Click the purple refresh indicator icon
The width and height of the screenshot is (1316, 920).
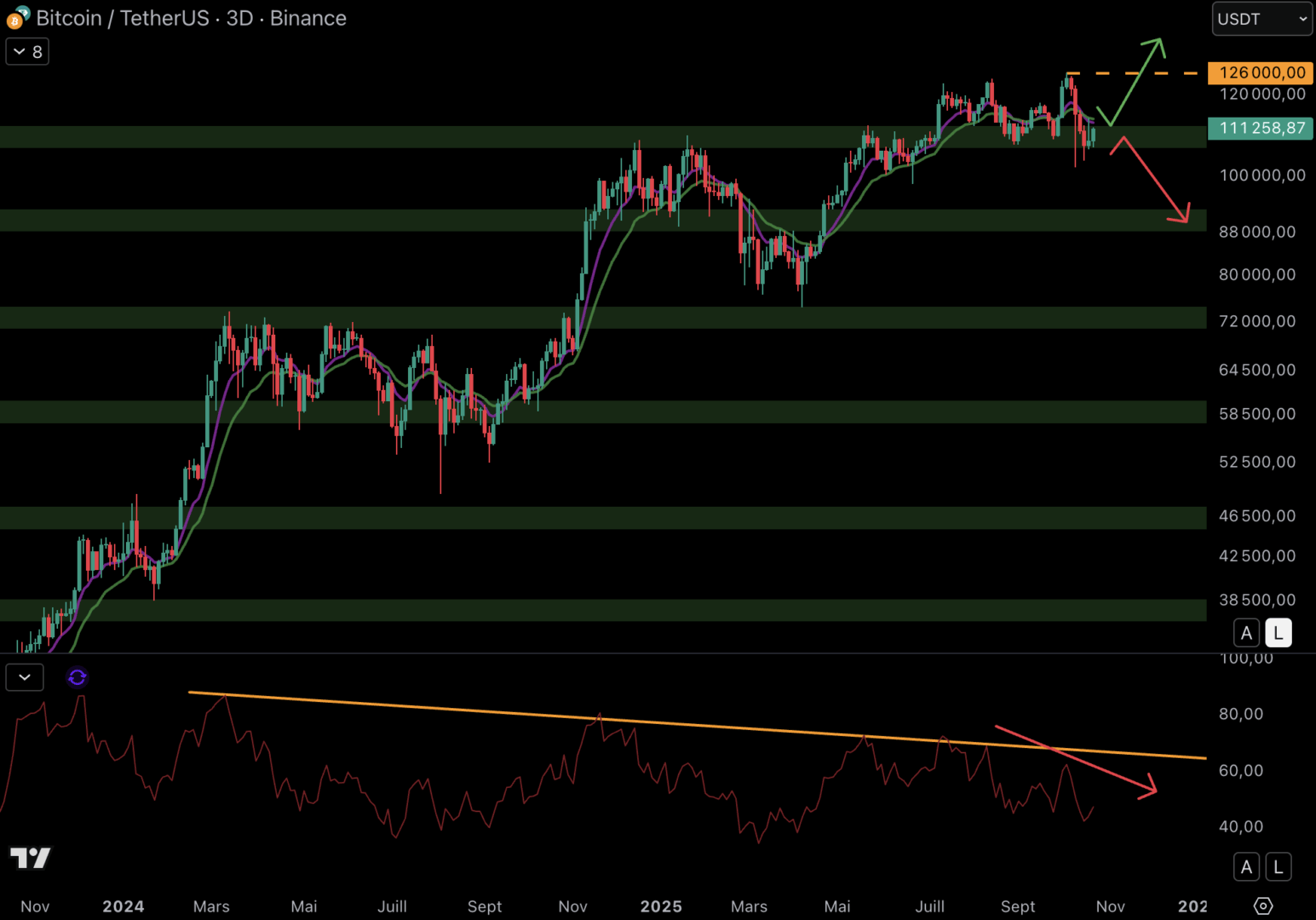coord(77,677)
